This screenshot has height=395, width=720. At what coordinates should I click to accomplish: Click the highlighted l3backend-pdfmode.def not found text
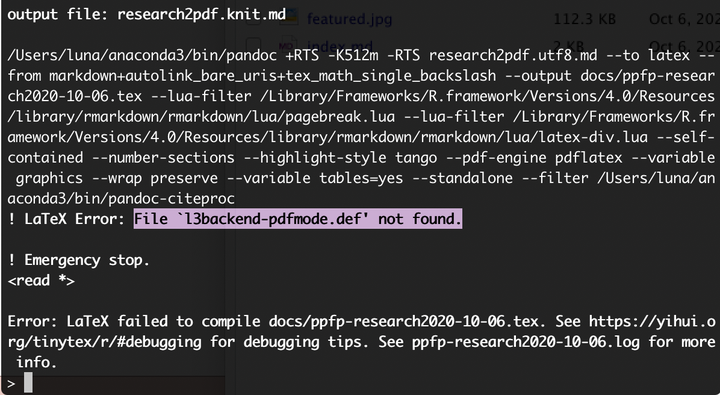[298, 219]
